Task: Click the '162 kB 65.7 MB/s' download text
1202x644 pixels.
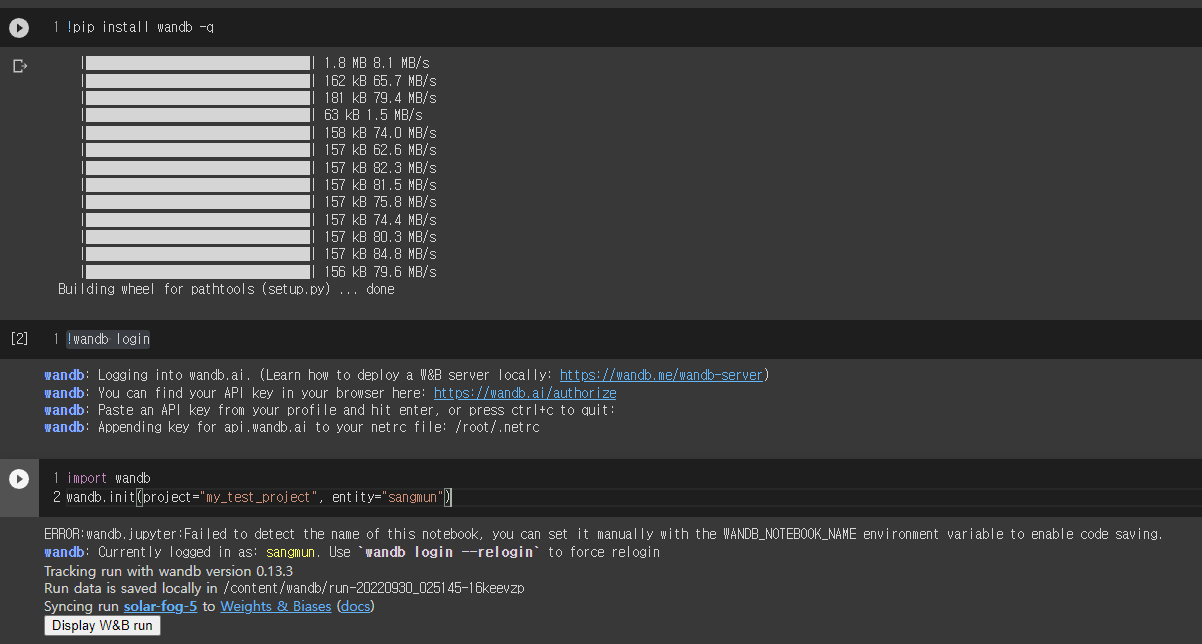Action: click(380, 81)
